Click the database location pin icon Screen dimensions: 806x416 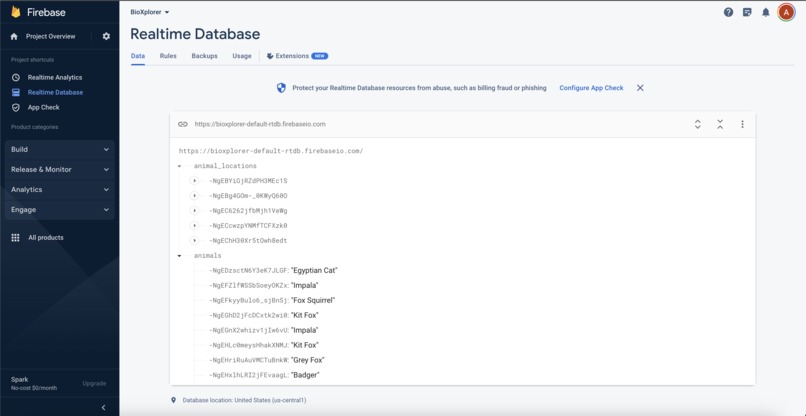click(x=173, y=400)
